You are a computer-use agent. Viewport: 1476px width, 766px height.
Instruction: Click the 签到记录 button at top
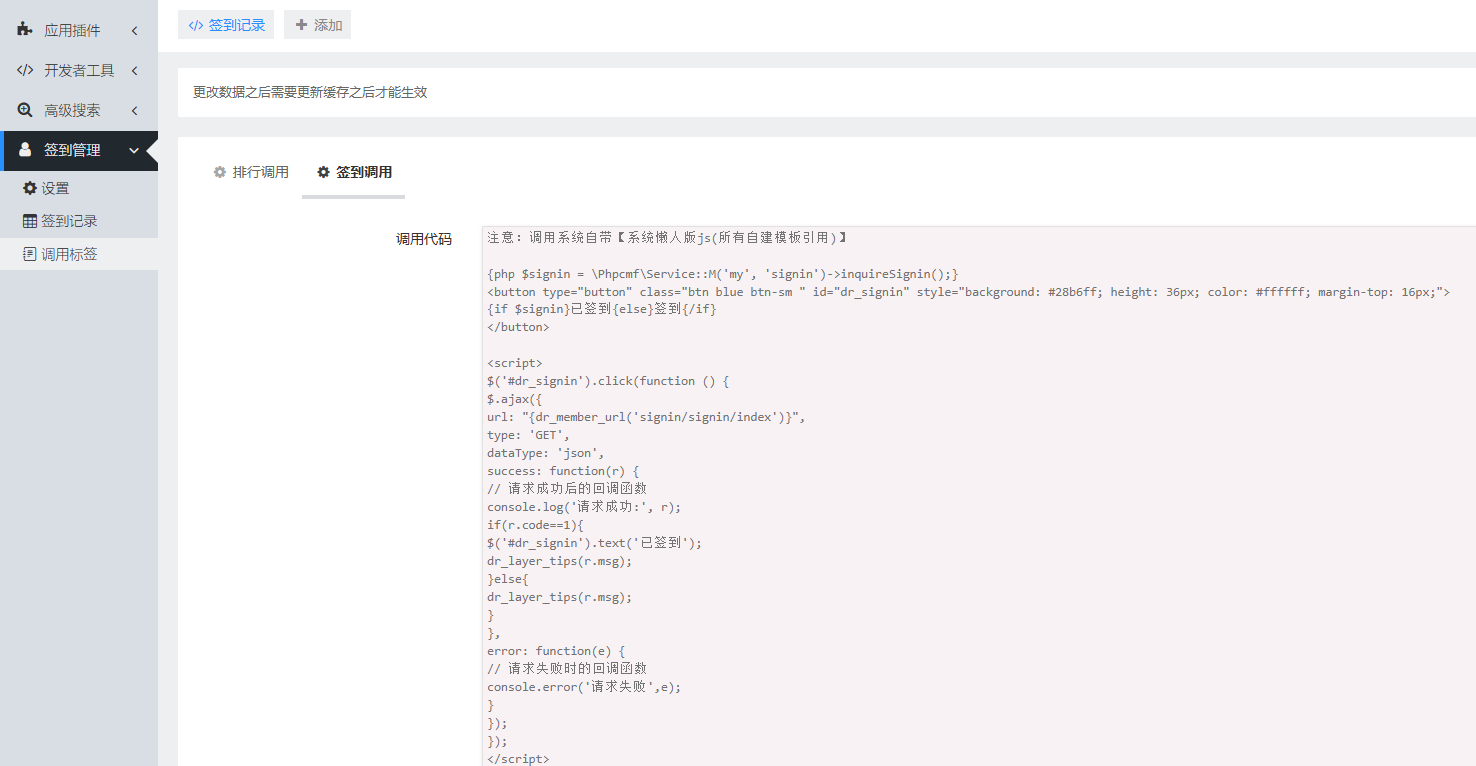[226, 25]
